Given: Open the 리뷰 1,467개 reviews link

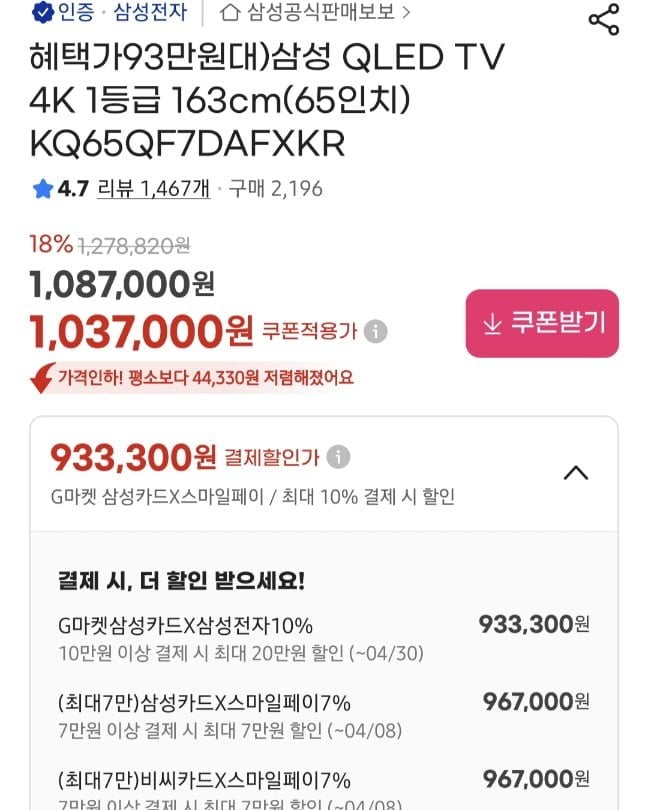Looking at the screenshot, I should (153, 188).
